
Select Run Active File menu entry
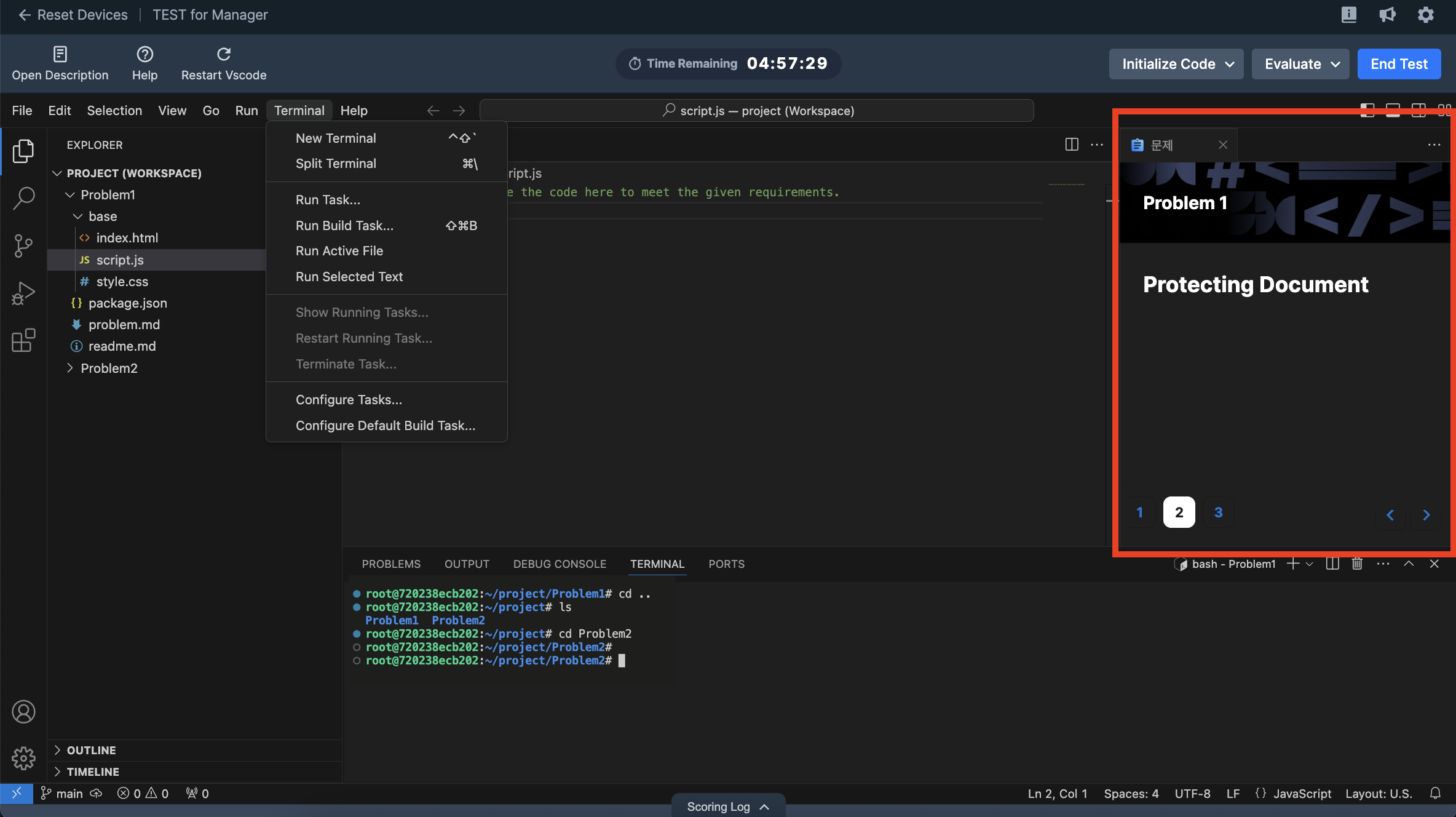pyautogui.click(x=339, y=251)
